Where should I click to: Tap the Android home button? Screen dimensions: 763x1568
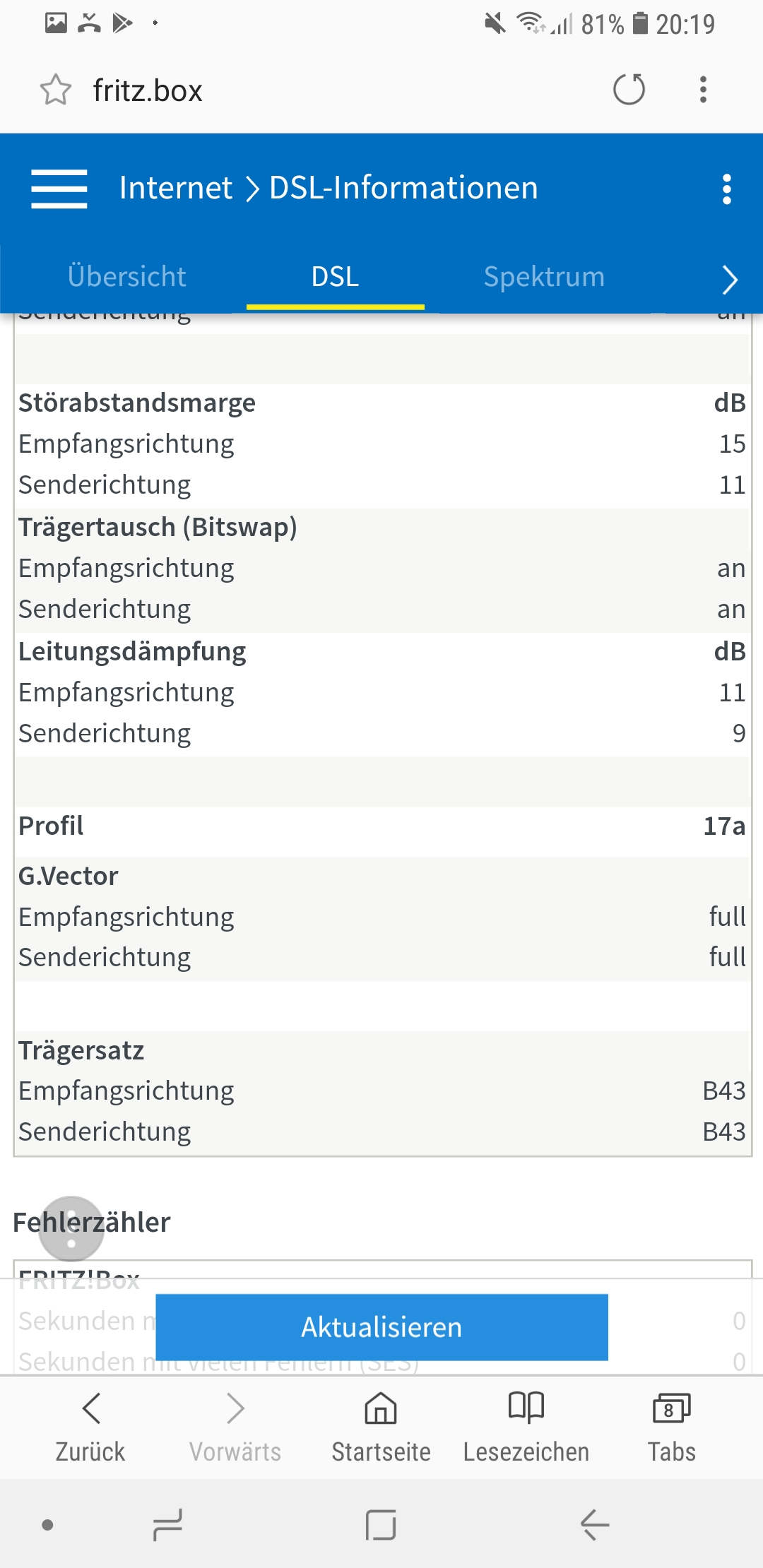381,1525
